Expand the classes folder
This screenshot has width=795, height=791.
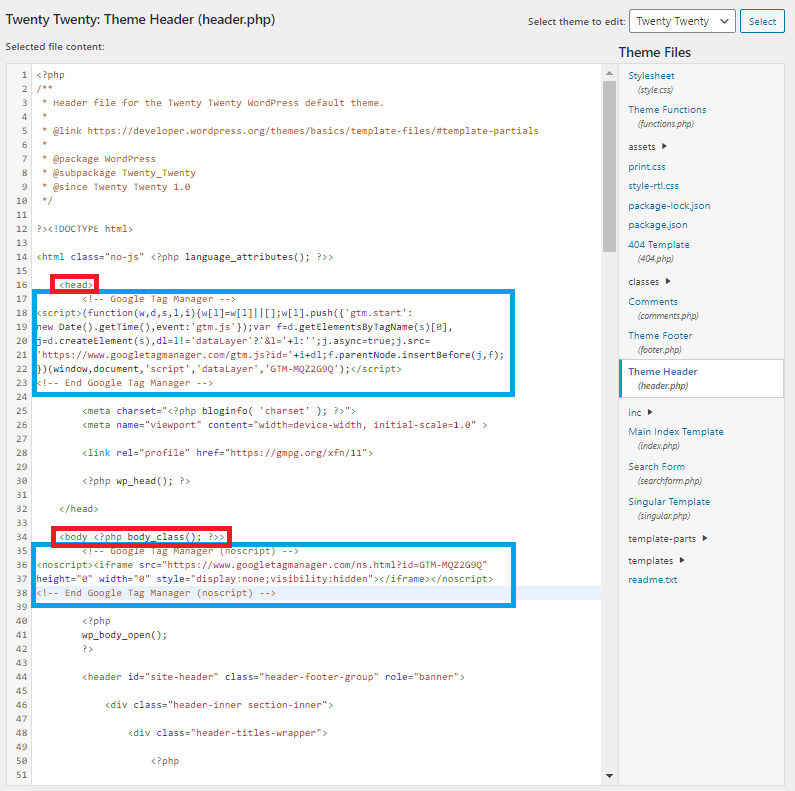click(x=649, y=281)
